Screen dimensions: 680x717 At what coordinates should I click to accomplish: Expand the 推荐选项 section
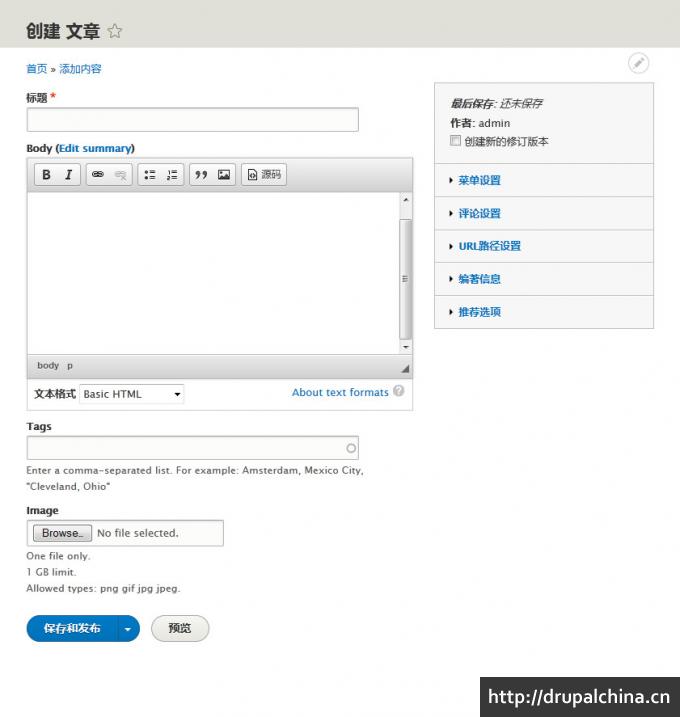[x=479, y=312]
